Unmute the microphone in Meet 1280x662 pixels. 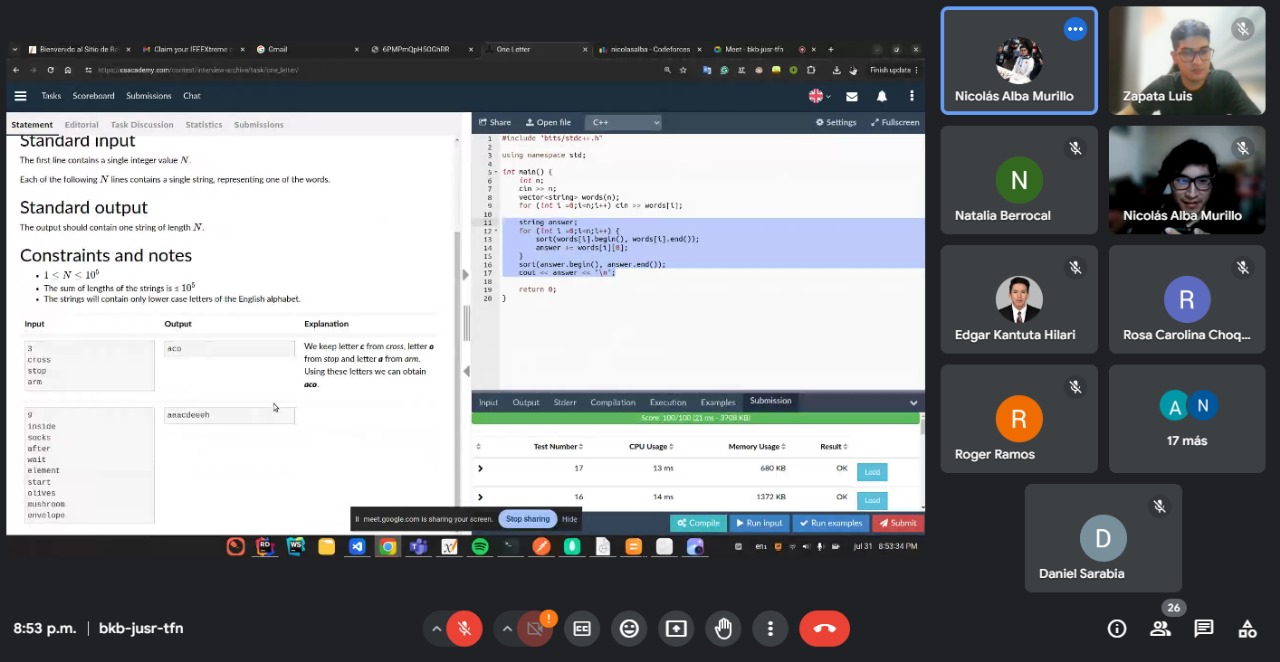click(x=464, y=628)
